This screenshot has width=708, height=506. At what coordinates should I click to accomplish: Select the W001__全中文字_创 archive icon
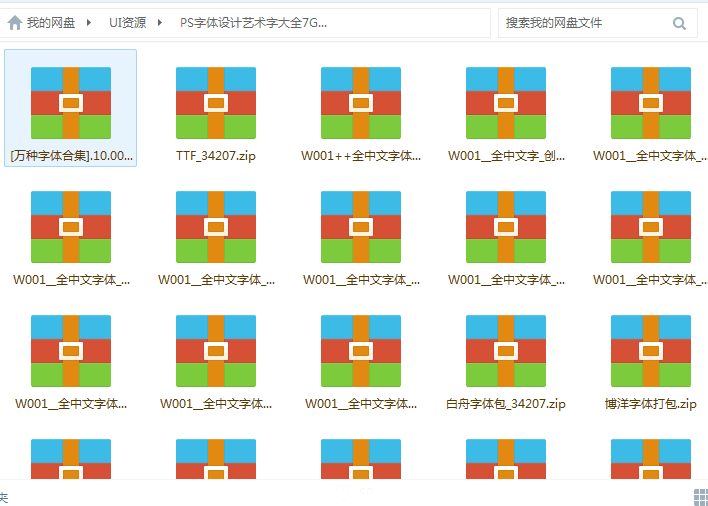506,102
